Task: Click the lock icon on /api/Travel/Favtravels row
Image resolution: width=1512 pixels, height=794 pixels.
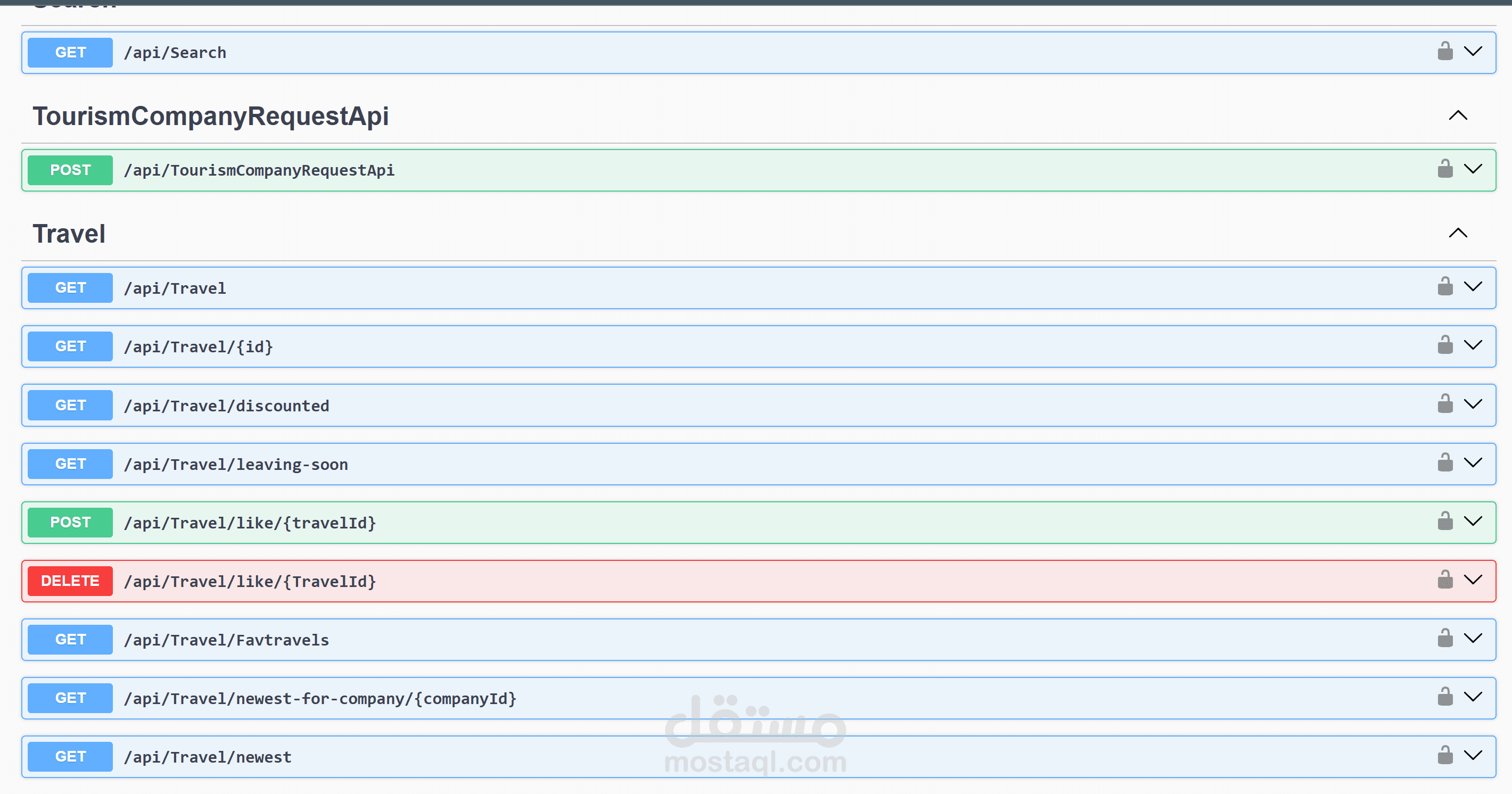Action: [x=1444, y=639]
